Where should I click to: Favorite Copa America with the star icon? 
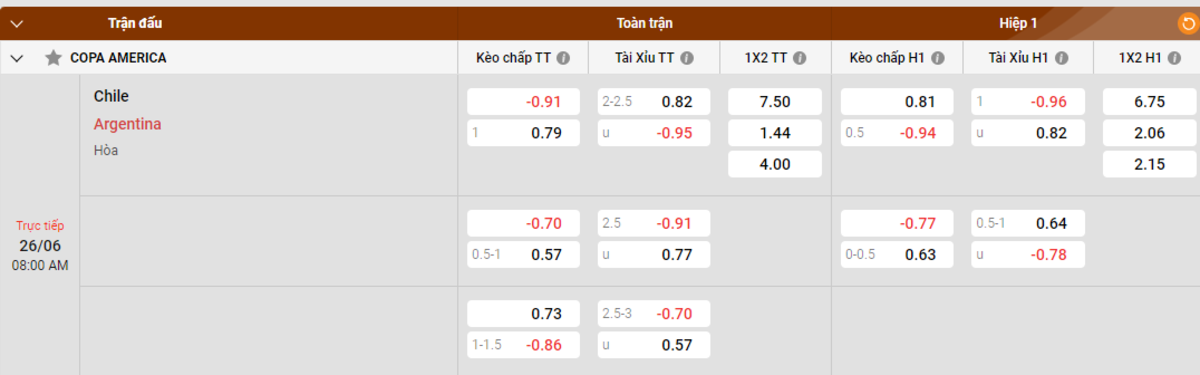[x=53, y=58]
